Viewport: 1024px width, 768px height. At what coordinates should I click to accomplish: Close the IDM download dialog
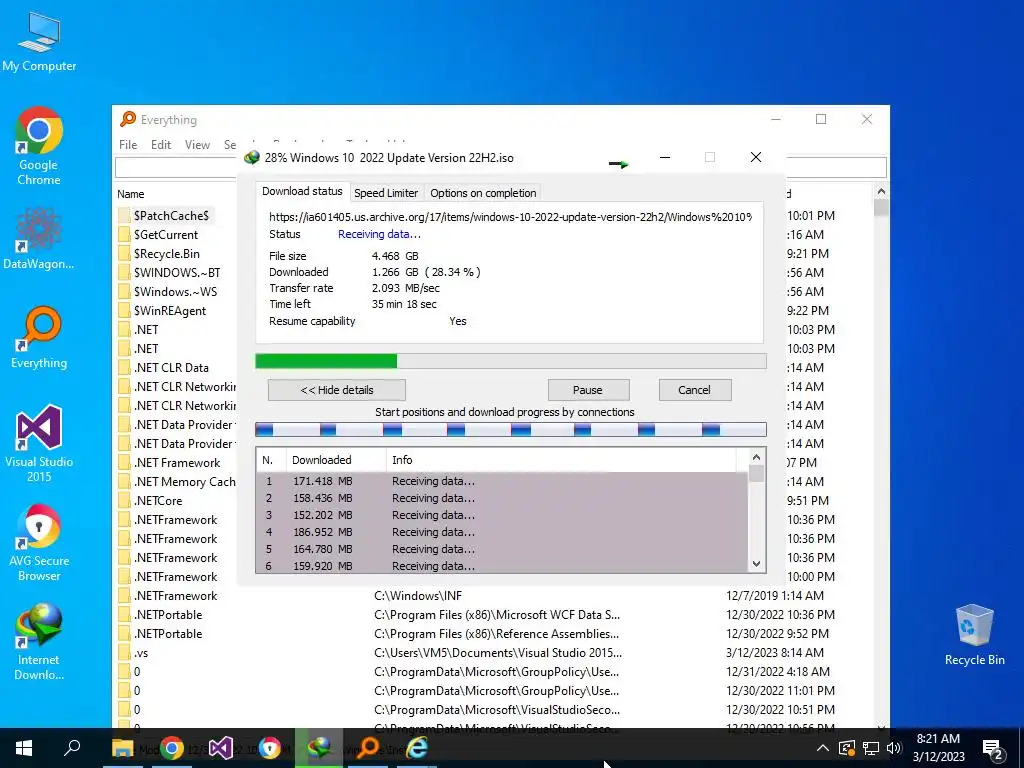[x=756, y=157]
